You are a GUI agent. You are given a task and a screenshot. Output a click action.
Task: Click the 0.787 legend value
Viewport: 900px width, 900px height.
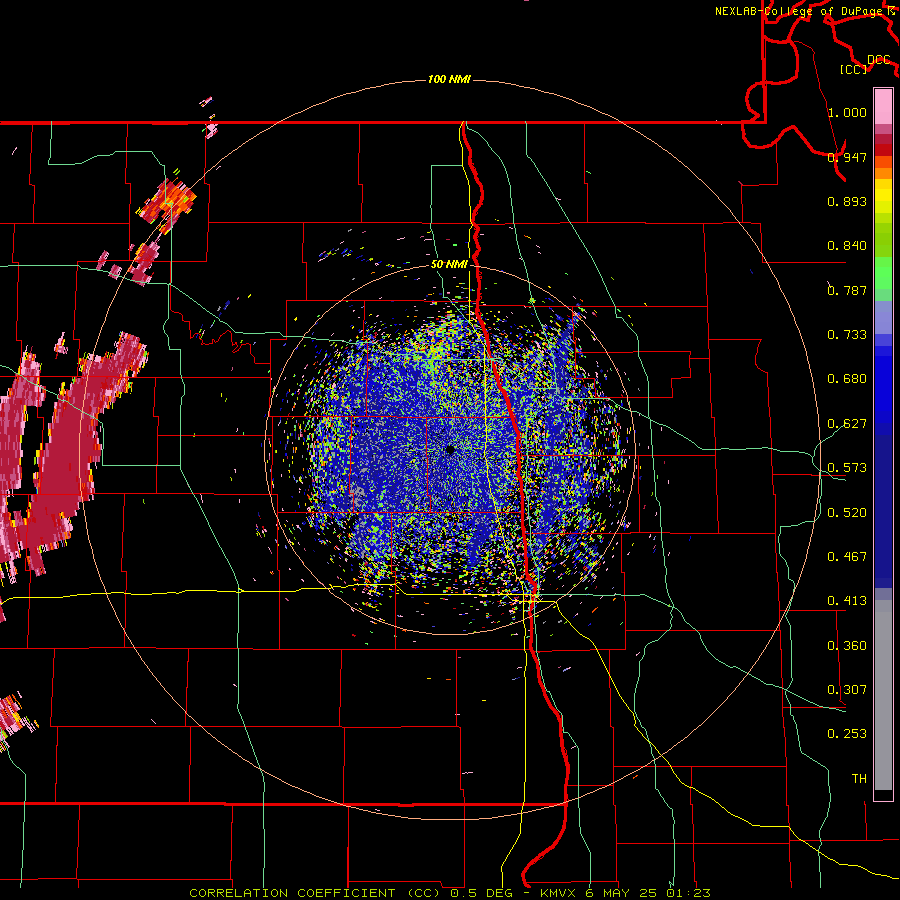click(x=847, y=290)
